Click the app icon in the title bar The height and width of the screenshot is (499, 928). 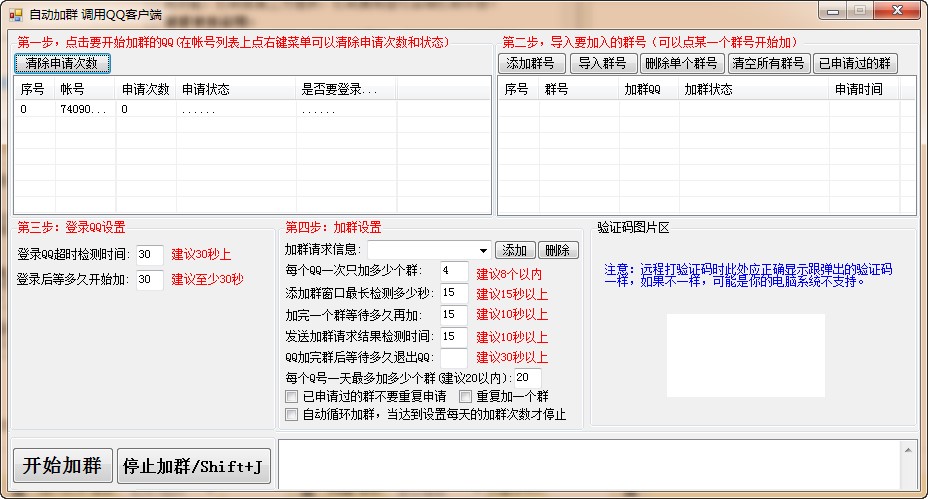click(14, 14)
